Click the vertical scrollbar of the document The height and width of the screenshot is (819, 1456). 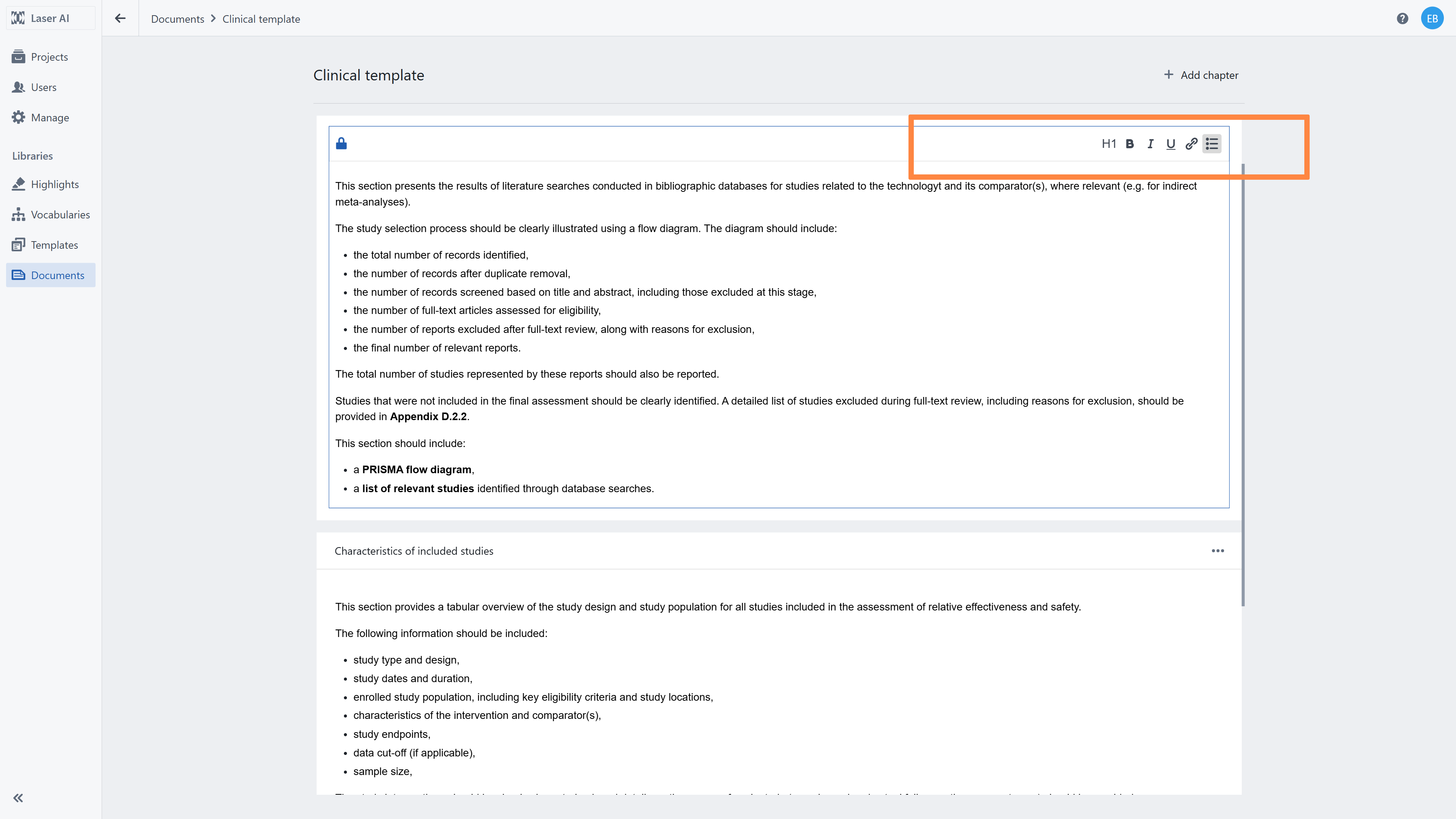click(1243, 384)
